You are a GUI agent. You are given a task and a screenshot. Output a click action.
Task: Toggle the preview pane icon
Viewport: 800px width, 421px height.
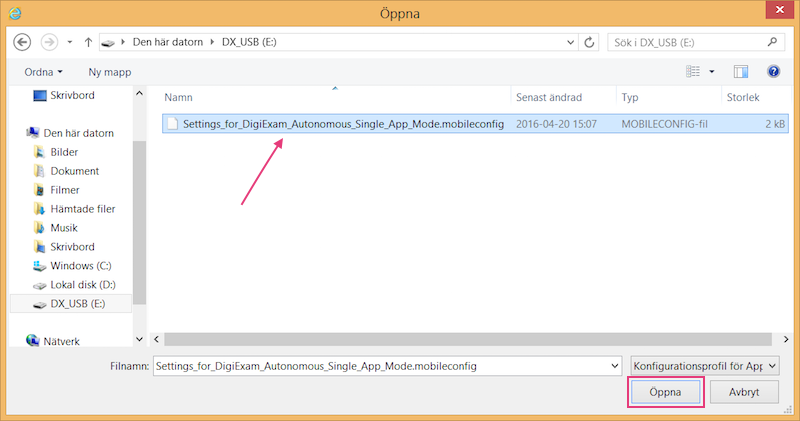coord(741,71)
